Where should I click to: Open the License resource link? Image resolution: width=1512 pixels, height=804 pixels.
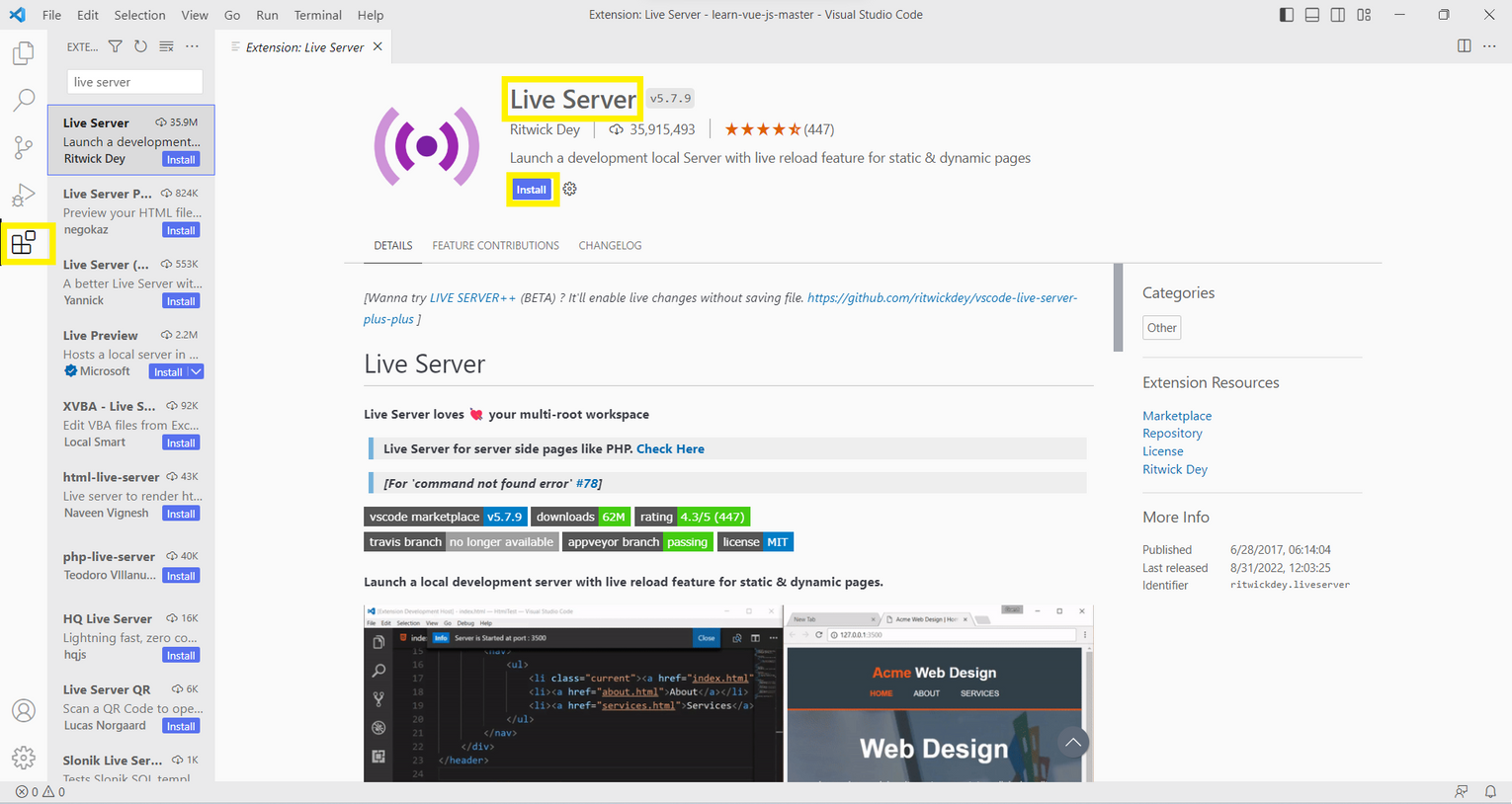click(x=1162, y=450)
